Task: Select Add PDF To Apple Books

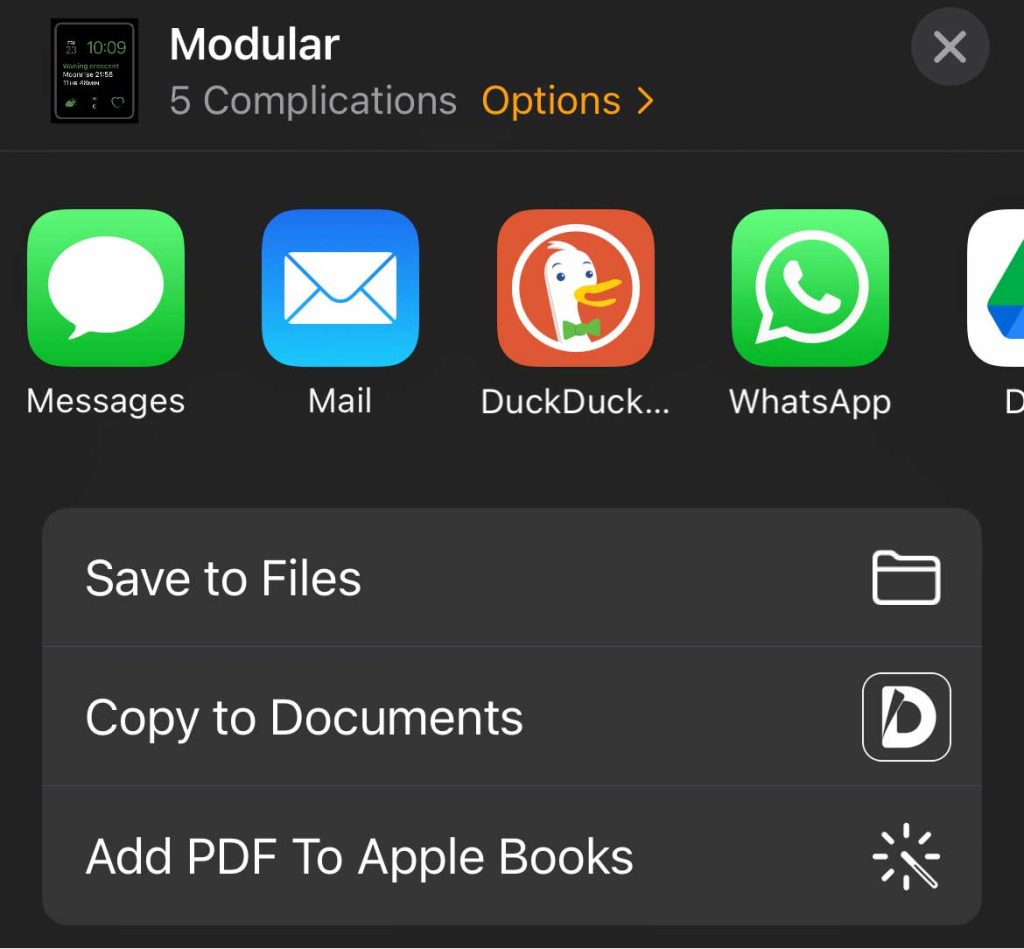Action: coord(512,856)
